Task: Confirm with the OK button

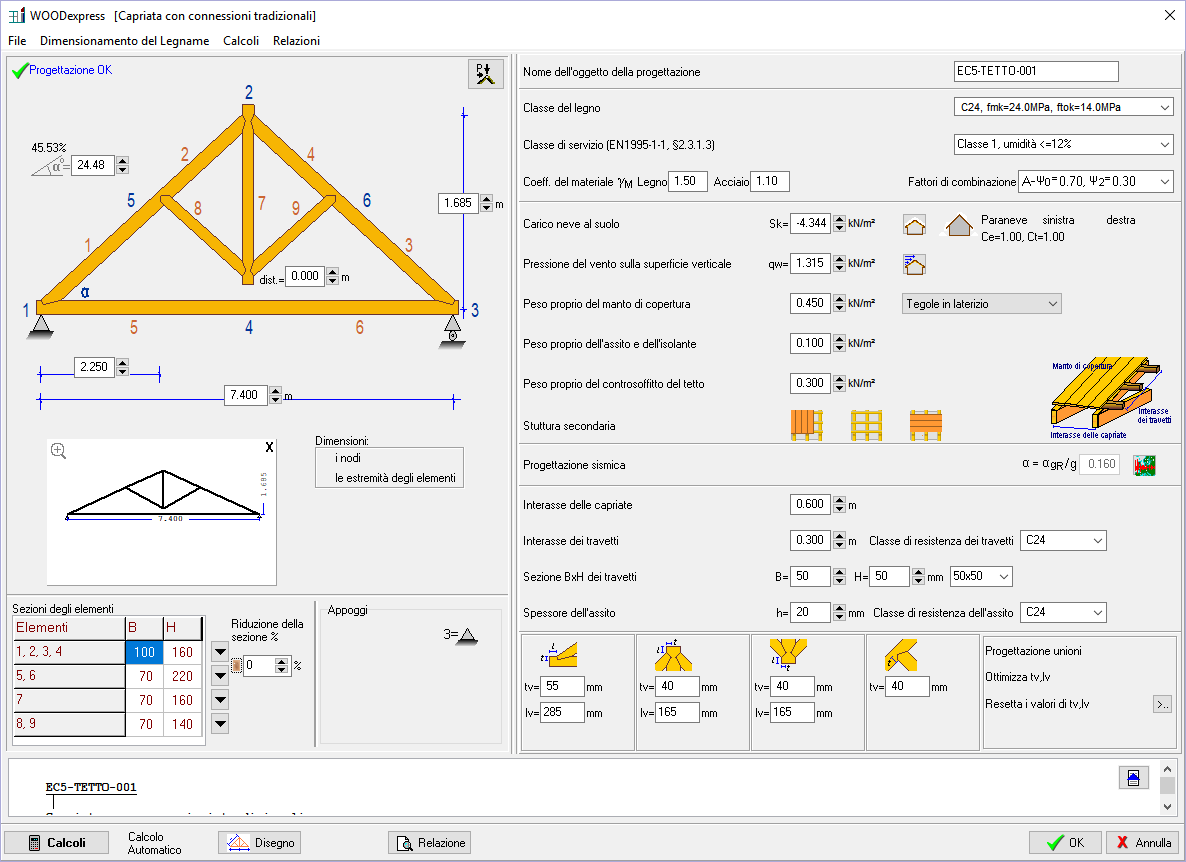Action: [x=1065, y=842]
